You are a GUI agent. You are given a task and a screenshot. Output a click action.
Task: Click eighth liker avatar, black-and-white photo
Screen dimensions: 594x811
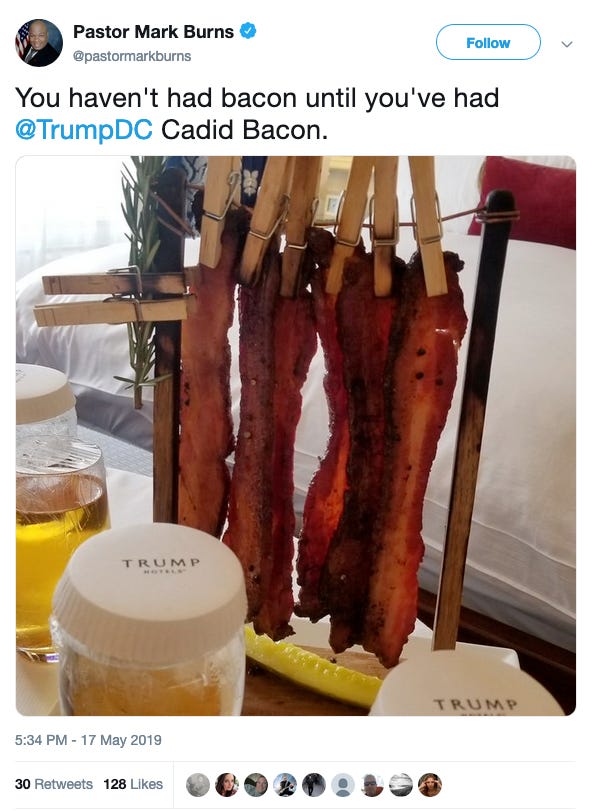[x=400, y=785]
